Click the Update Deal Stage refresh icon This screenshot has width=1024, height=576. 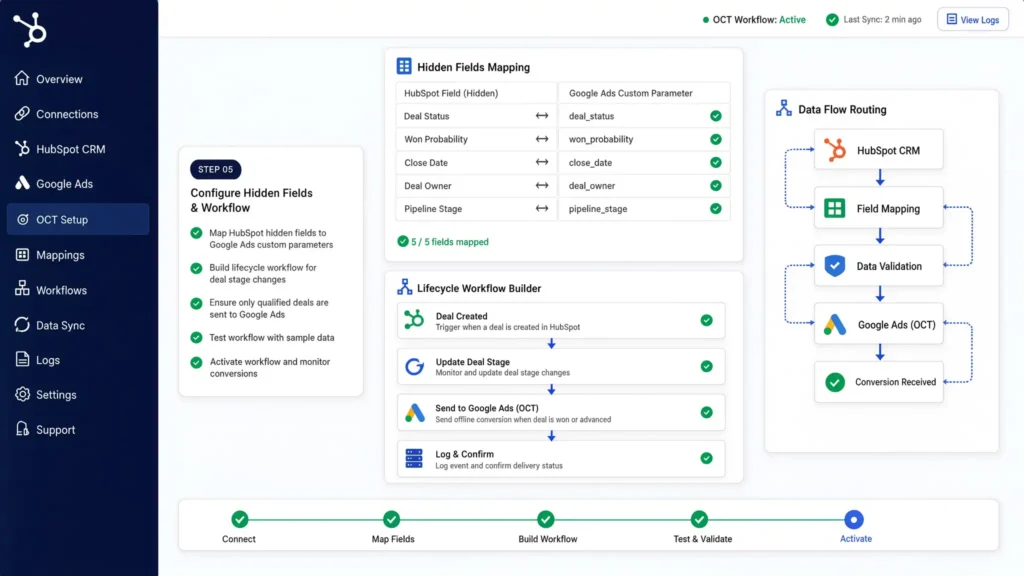tap(414, 366)
